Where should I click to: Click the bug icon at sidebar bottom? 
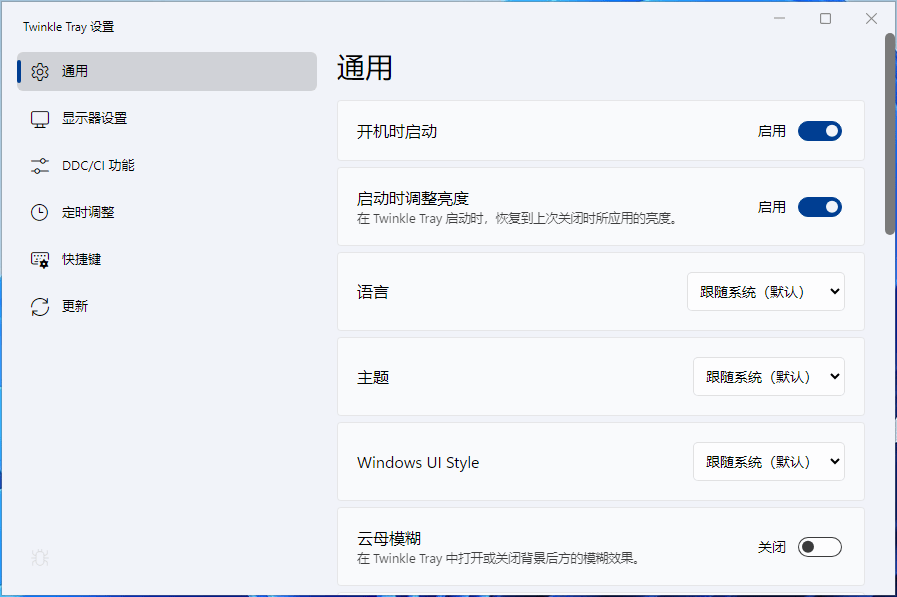pos(40,557)
